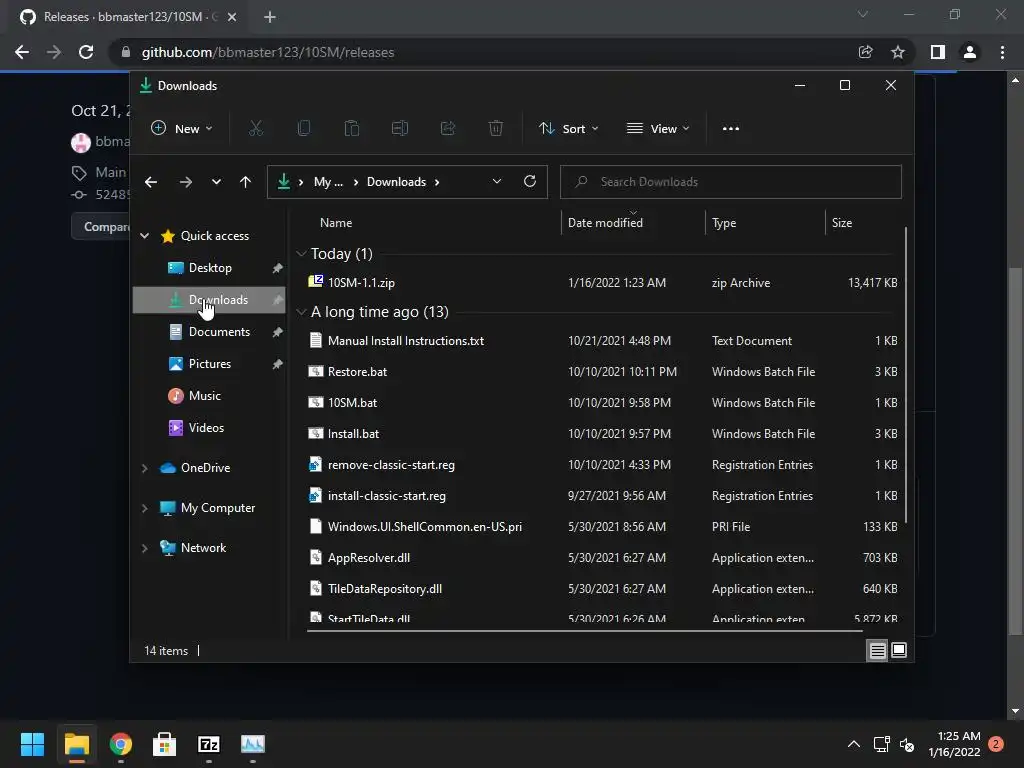Open Microsoft Store from taskbar
This screenshot has width=1024, height=768.
click(165, 744)
